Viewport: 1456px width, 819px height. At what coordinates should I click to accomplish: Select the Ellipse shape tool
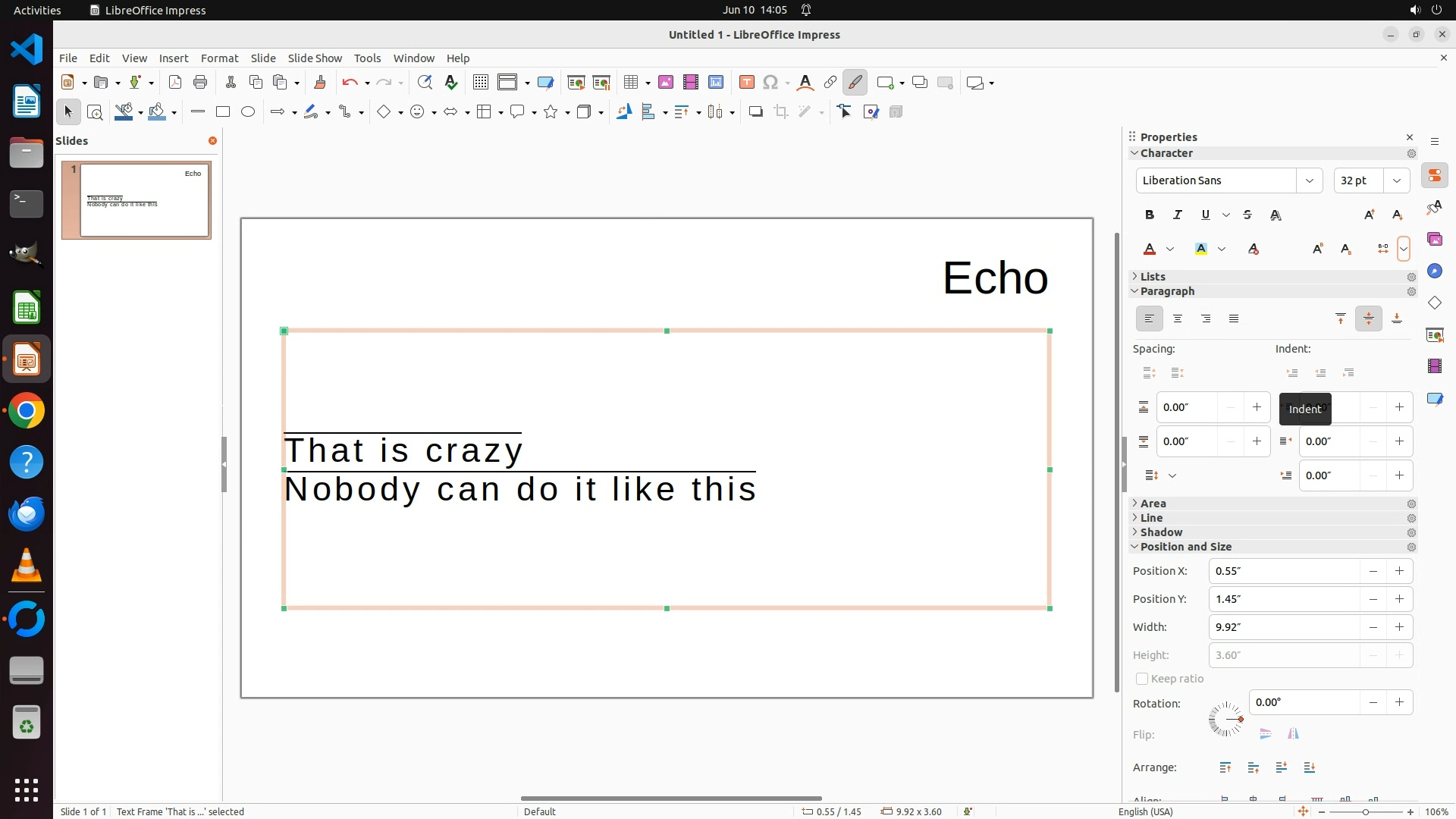click(248, 112)
